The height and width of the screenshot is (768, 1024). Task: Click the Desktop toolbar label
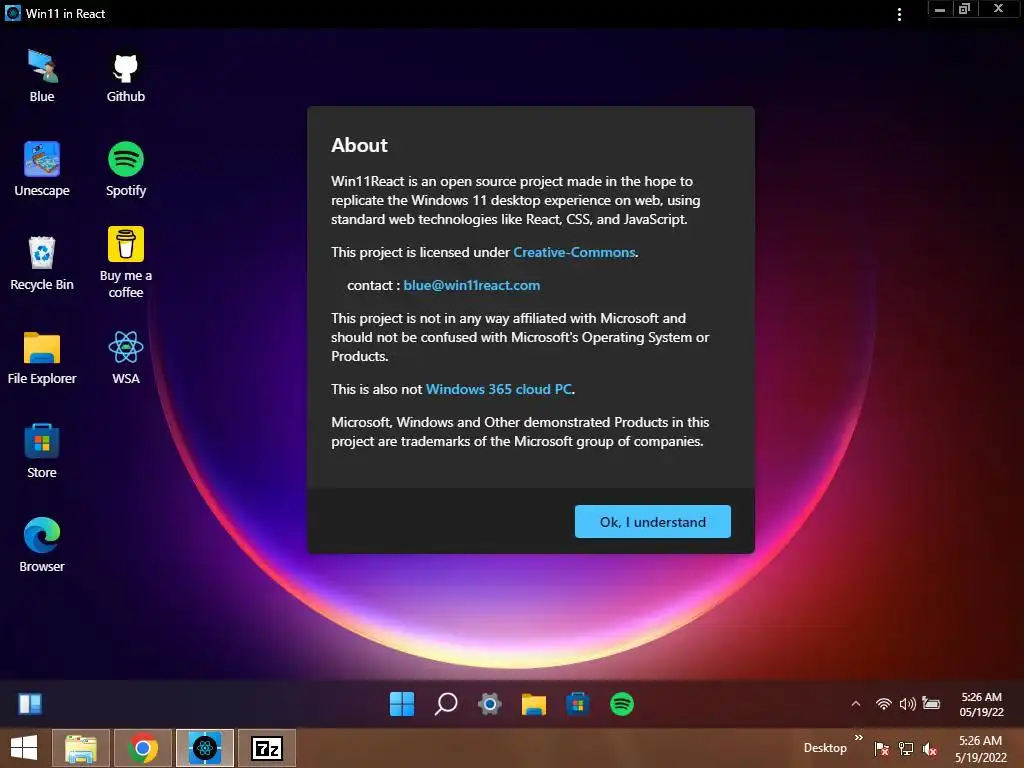825,748
